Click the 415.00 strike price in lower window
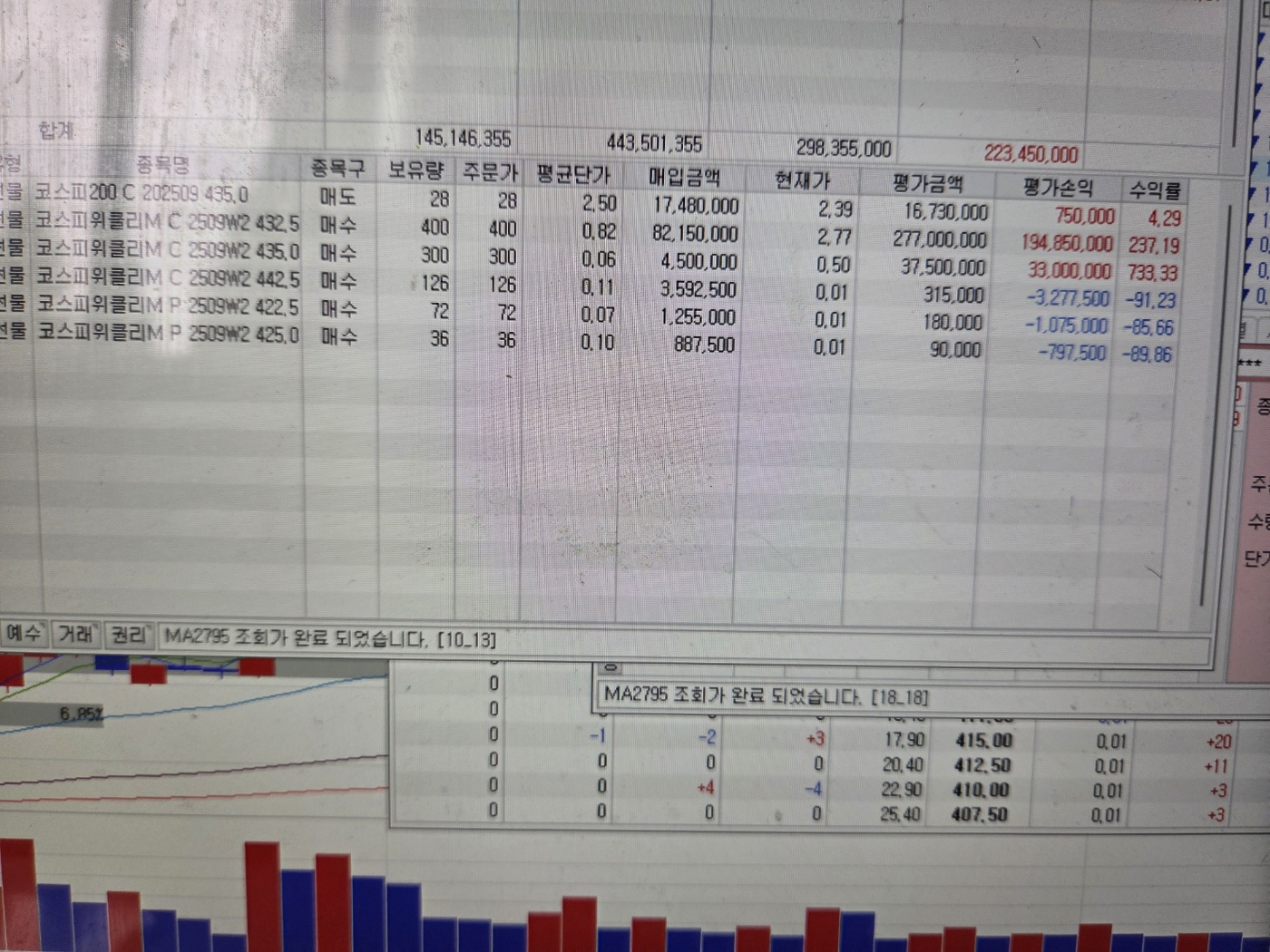 [x=983, y=741]
